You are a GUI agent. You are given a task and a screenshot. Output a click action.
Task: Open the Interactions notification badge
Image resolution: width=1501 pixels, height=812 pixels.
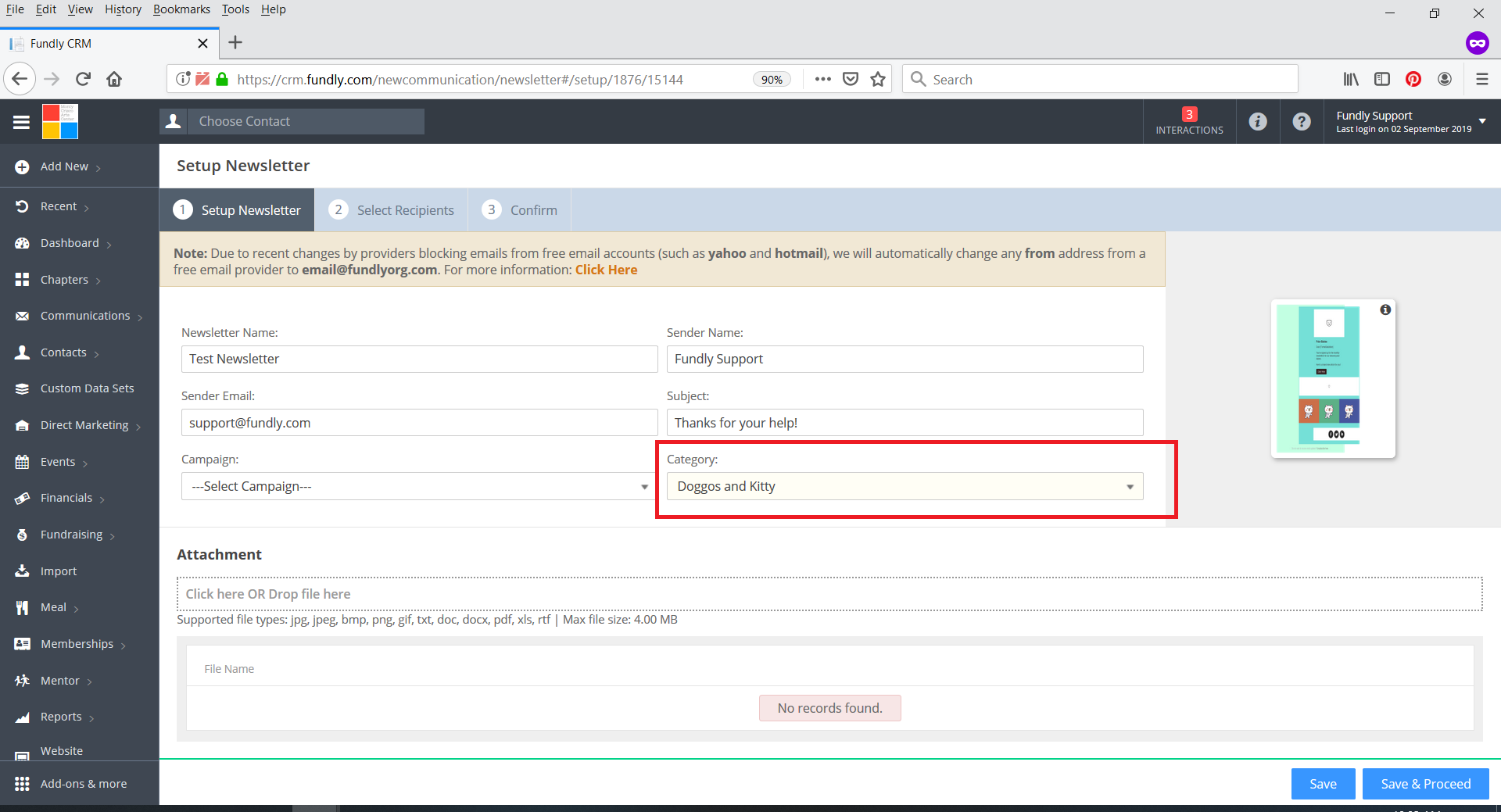click(1189, 121)
